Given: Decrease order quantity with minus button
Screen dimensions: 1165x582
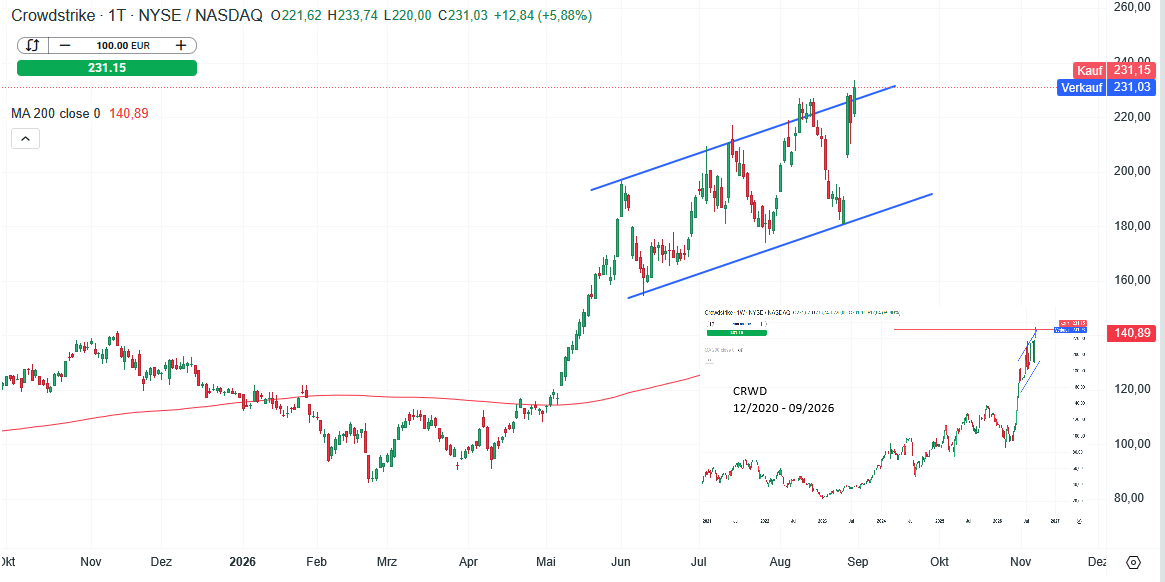Looking at the screenshot, I should coord(65,45).
